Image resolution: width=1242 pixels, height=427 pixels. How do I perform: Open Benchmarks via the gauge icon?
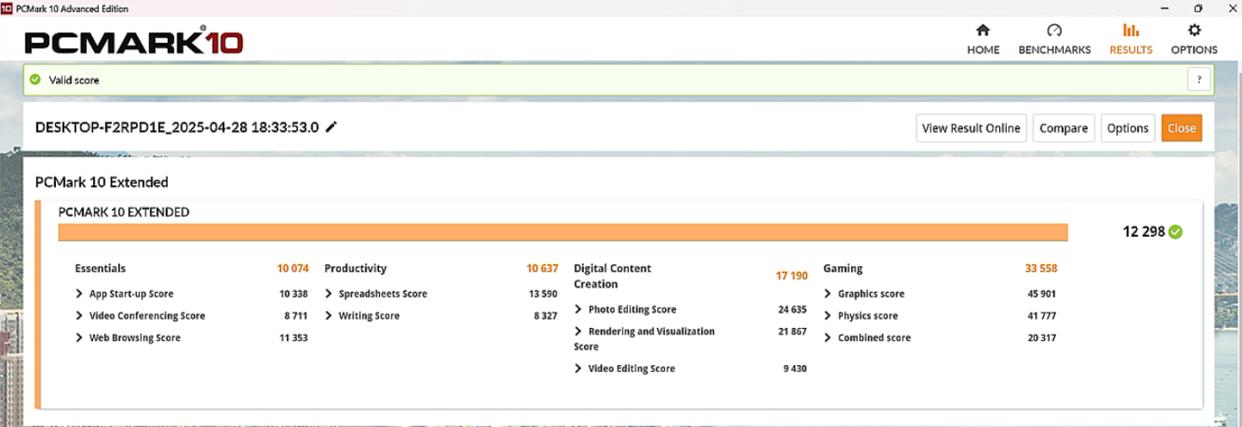[1053, 31]
